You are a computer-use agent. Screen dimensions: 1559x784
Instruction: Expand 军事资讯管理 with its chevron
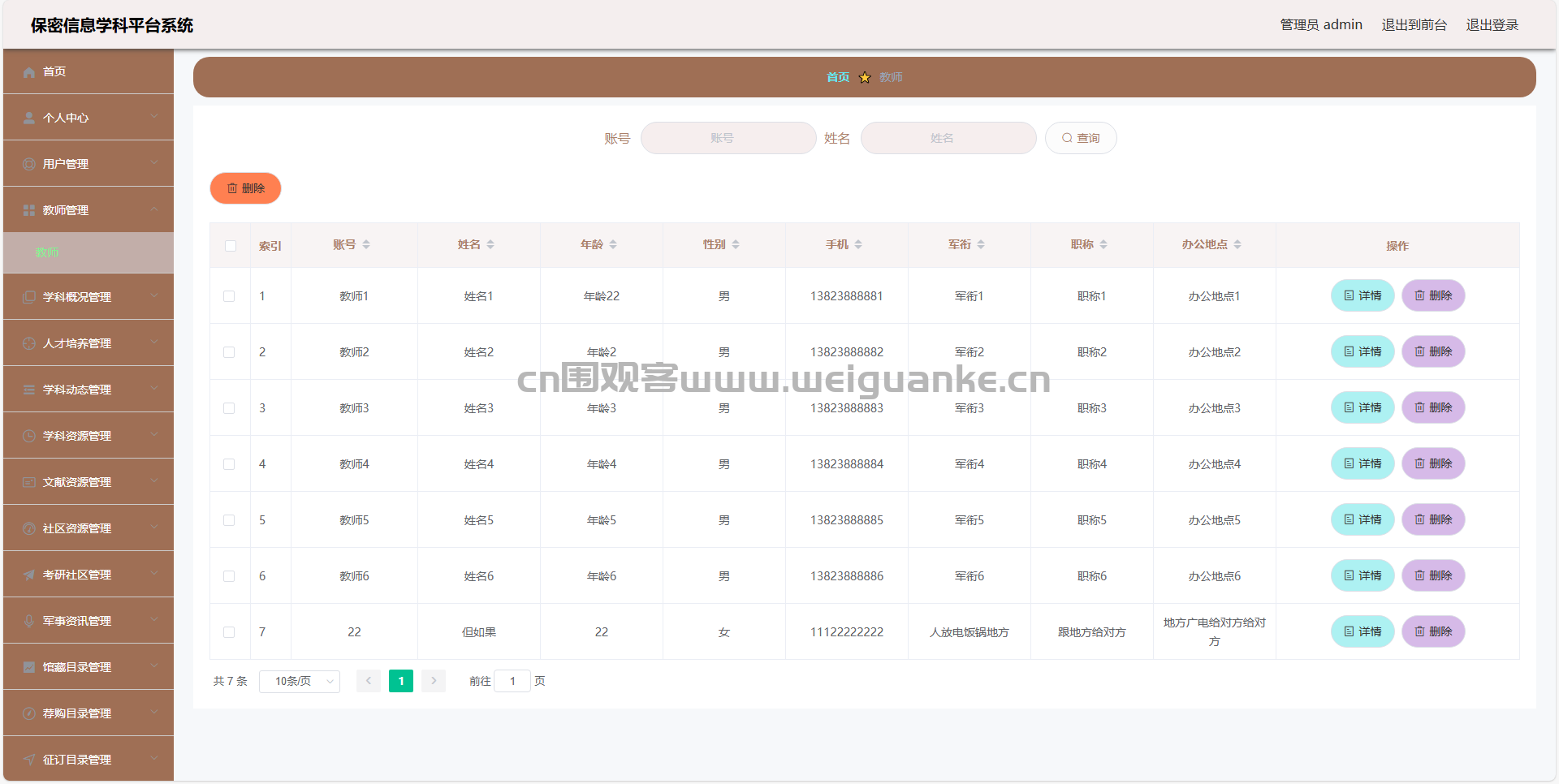click(154, 620)
